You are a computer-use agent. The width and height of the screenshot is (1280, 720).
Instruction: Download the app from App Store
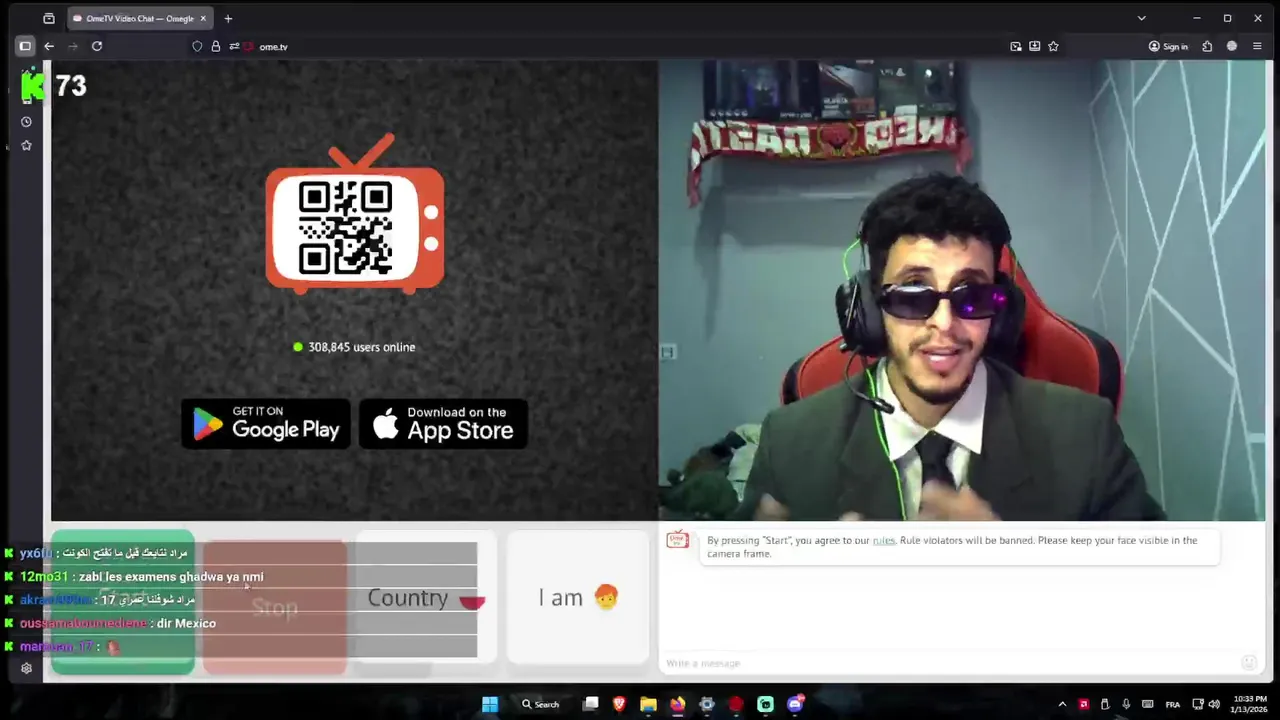click(443, 424)
